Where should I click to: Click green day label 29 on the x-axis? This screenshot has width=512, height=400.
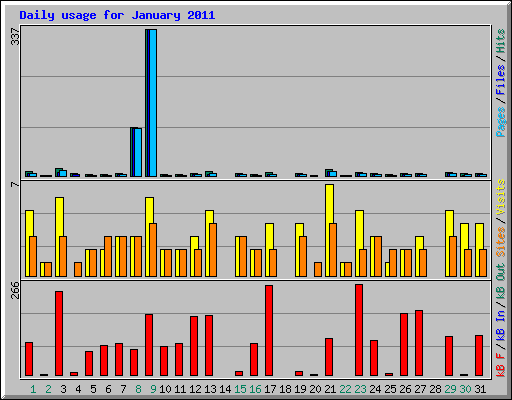click(x=450, y=389)
